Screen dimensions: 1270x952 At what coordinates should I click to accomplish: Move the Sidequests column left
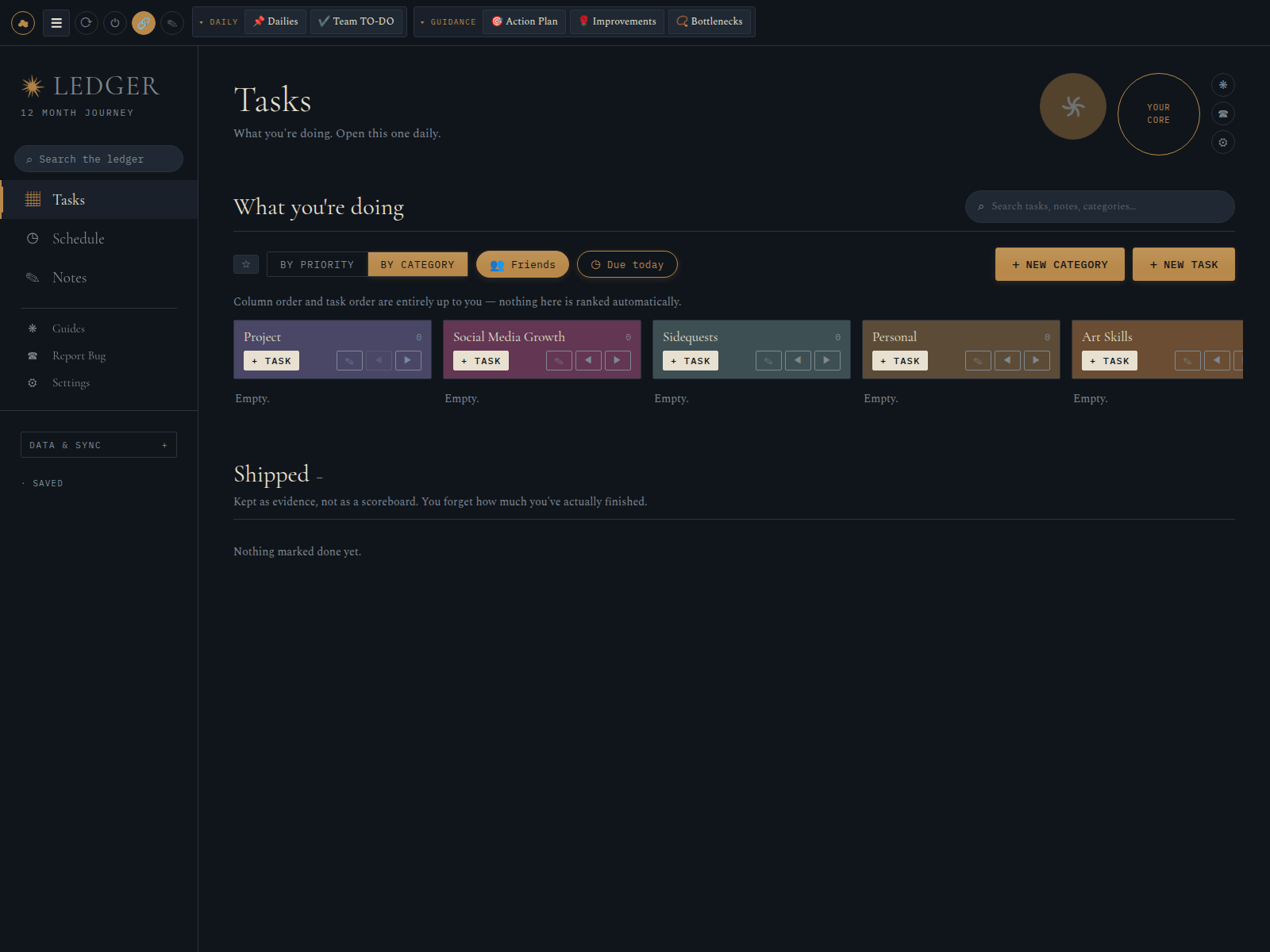point(799,361)
